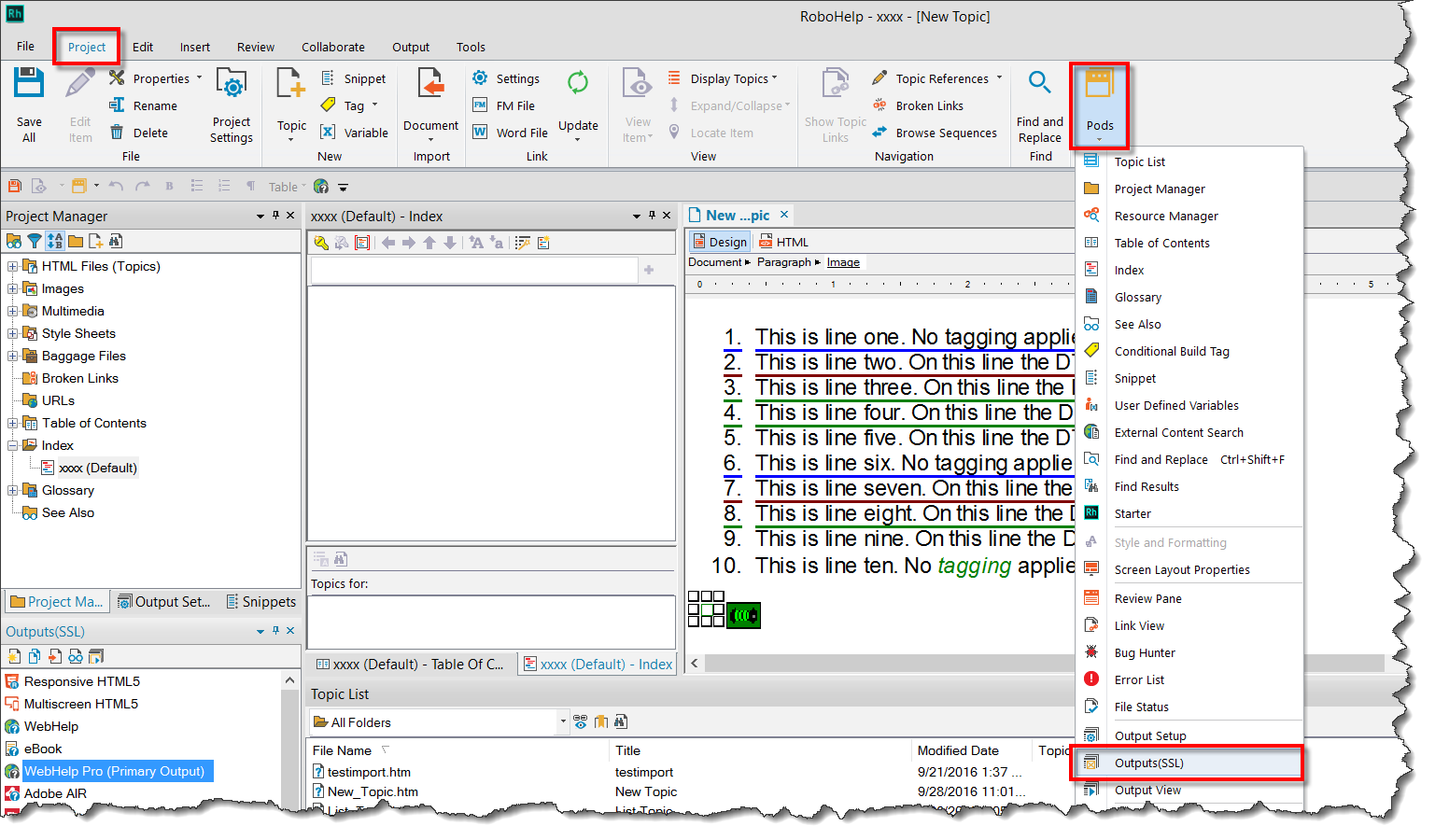Click the New Topic ribbon icon
This screenshot has width=1435, height=840.
point(291,83)
